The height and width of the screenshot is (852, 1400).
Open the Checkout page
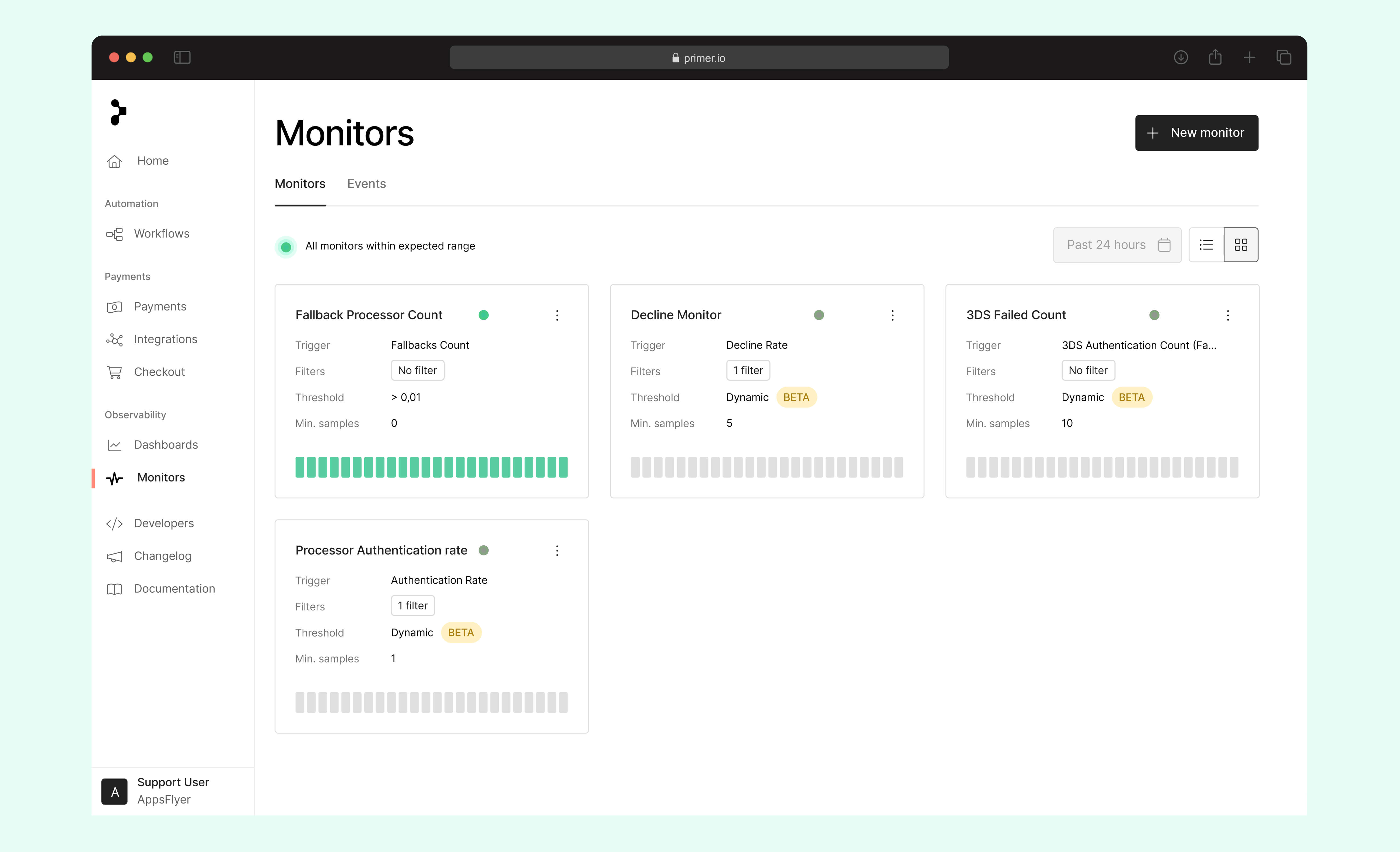pos(159,372)
